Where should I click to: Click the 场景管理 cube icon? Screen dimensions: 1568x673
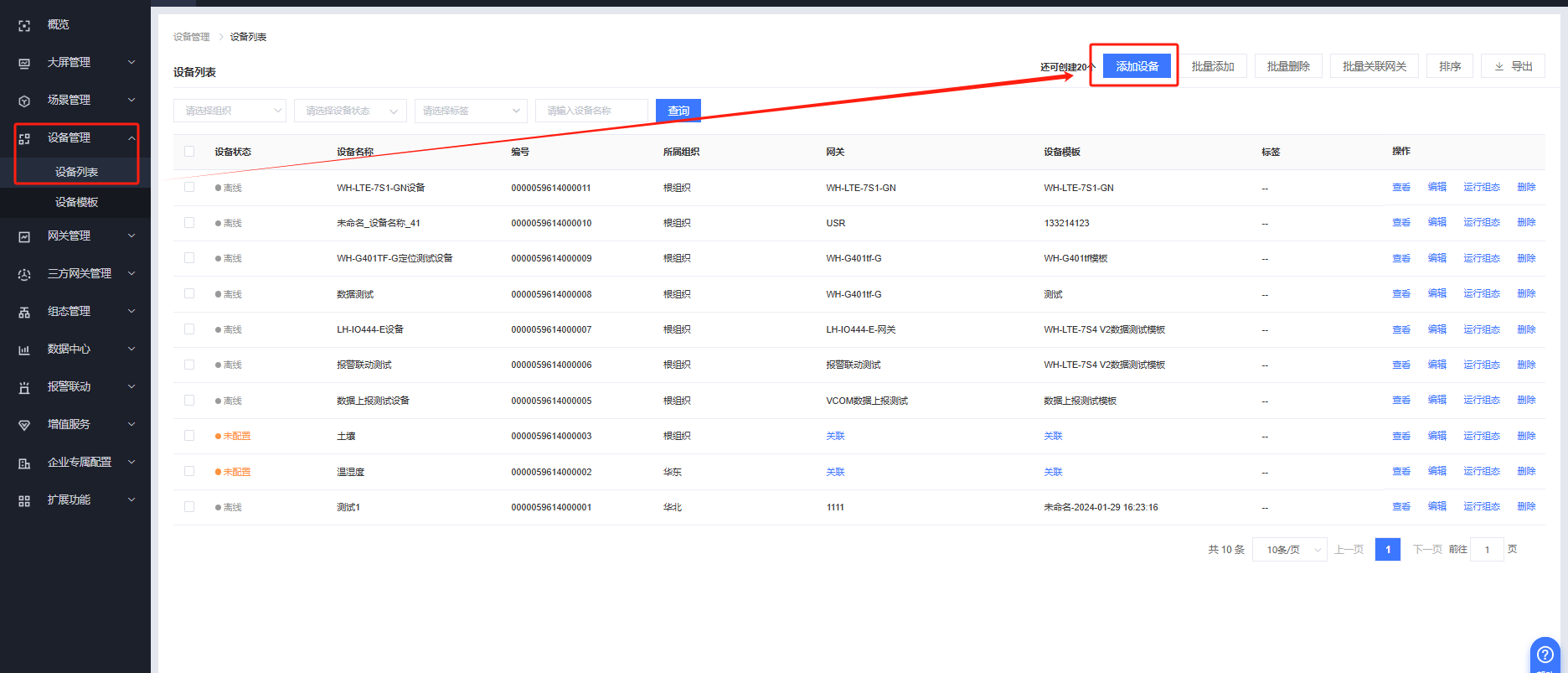coord(24,101)
